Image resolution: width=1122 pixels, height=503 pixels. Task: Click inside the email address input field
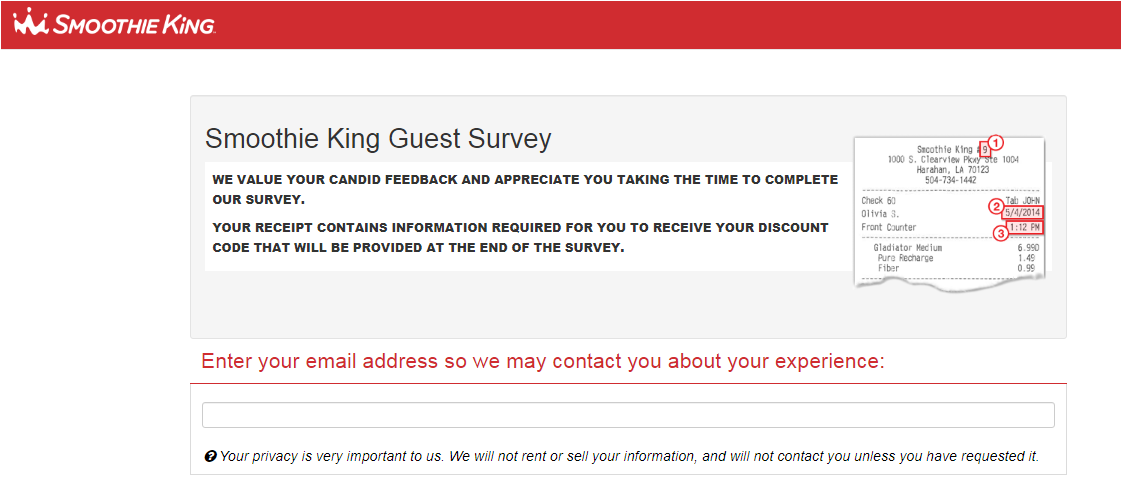pos(628,415)
